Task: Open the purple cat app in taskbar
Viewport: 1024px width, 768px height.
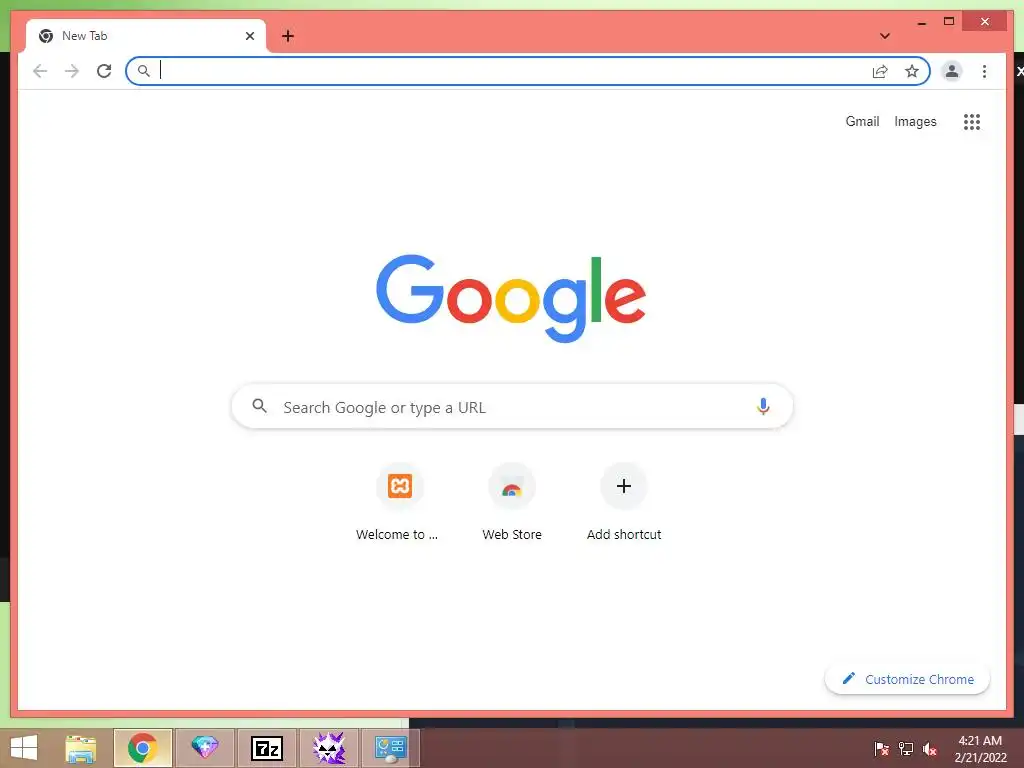Action: coord(329,748)
